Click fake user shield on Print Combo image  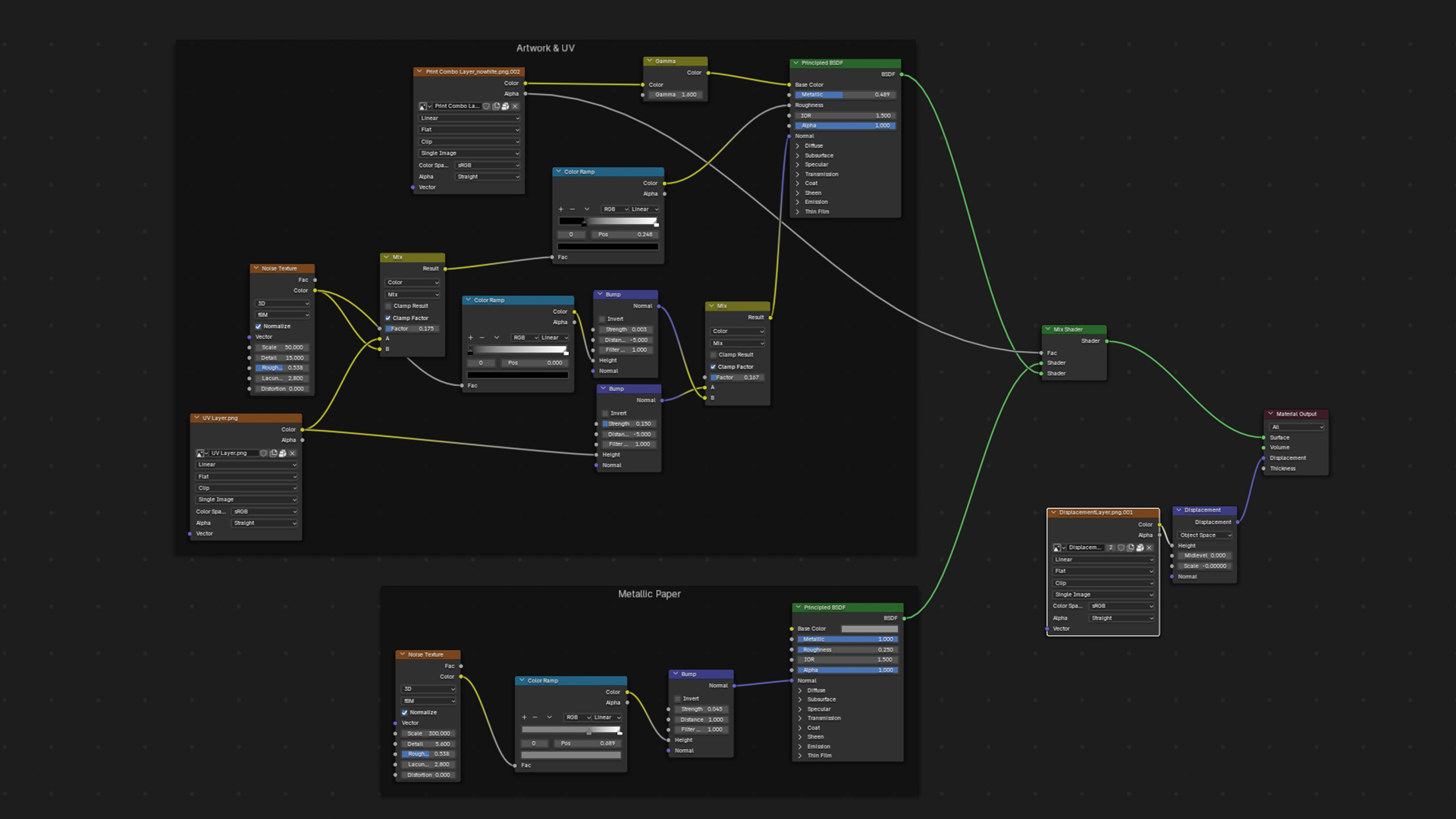pos(487,106)
